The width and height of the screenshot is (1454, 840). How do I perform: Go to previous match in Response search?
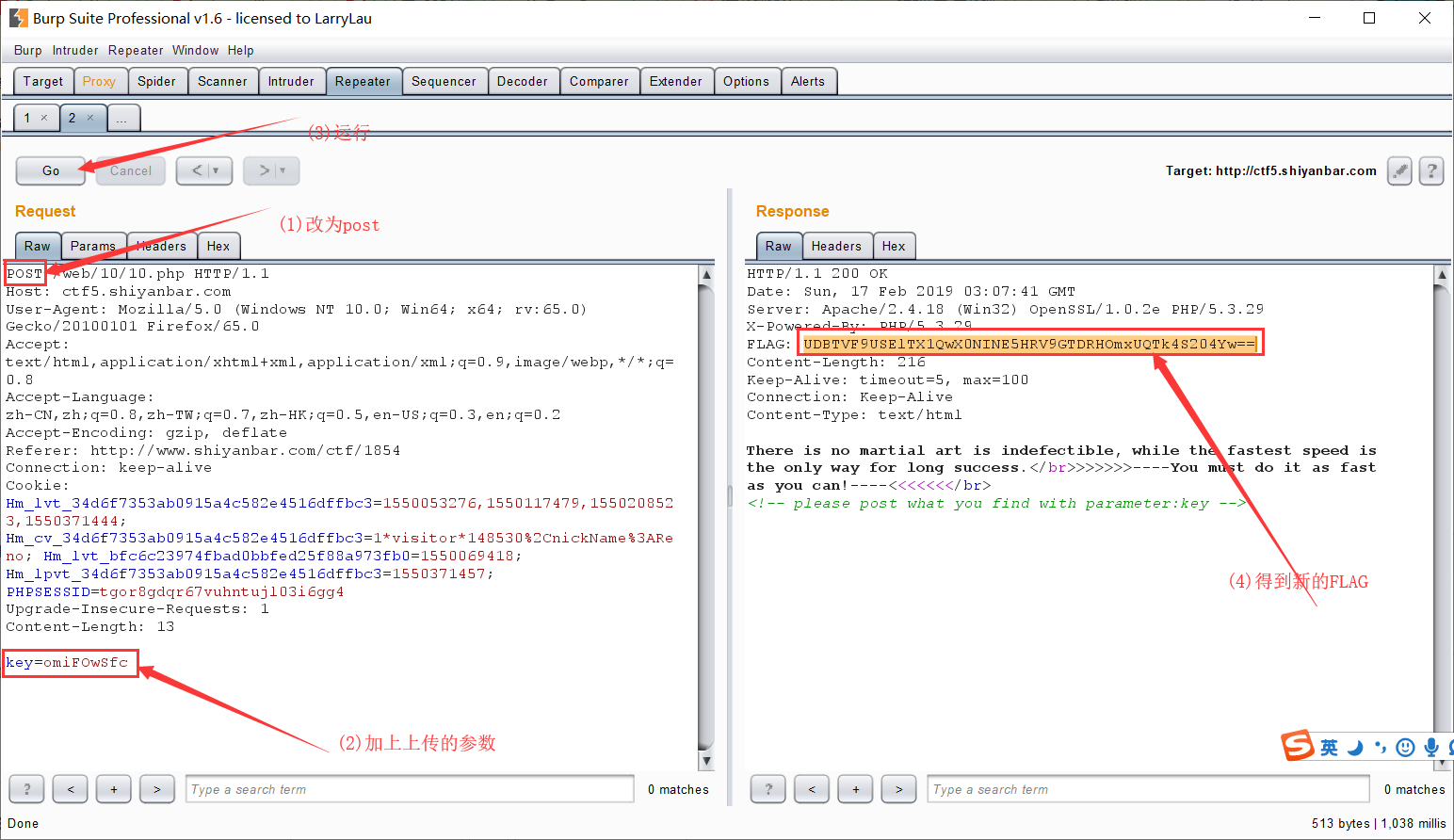(x=812, y=789)
